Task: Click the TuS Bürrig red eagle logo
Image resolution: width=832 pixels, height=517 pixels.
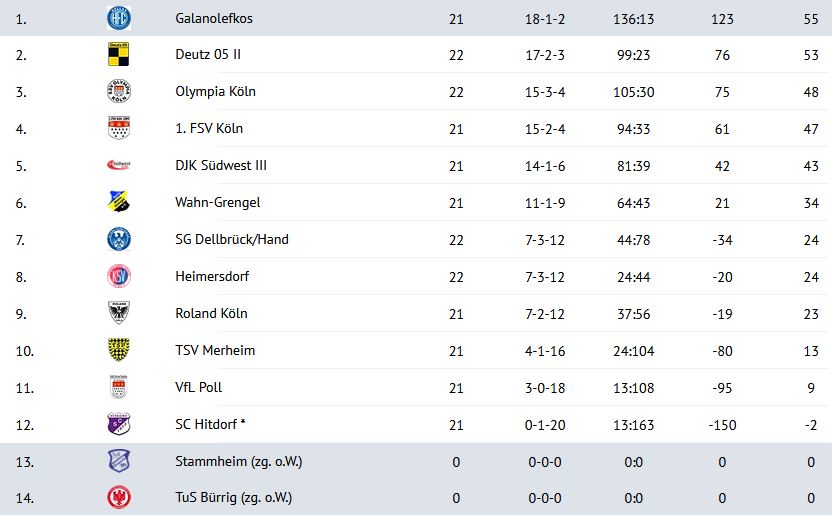Action: point(119,497)
